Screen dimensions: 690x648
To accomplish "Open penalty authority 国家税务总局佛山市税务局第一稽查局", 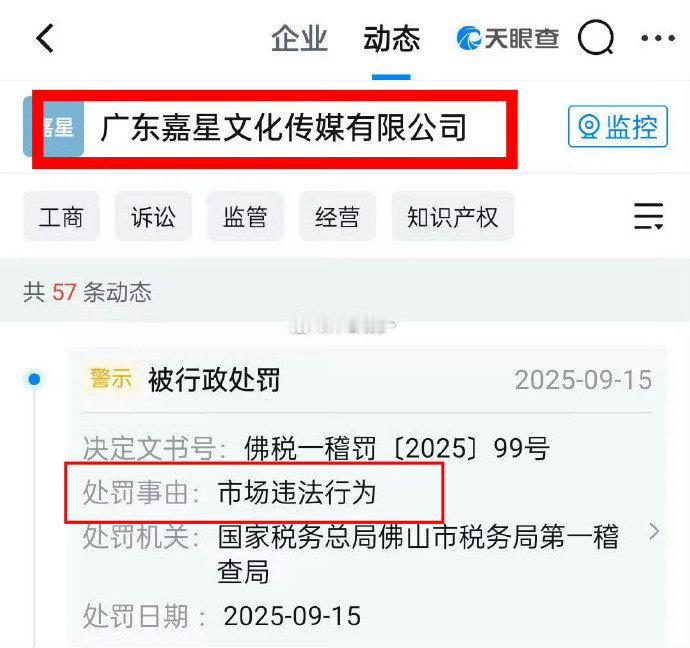I will [x=418, y=554].
